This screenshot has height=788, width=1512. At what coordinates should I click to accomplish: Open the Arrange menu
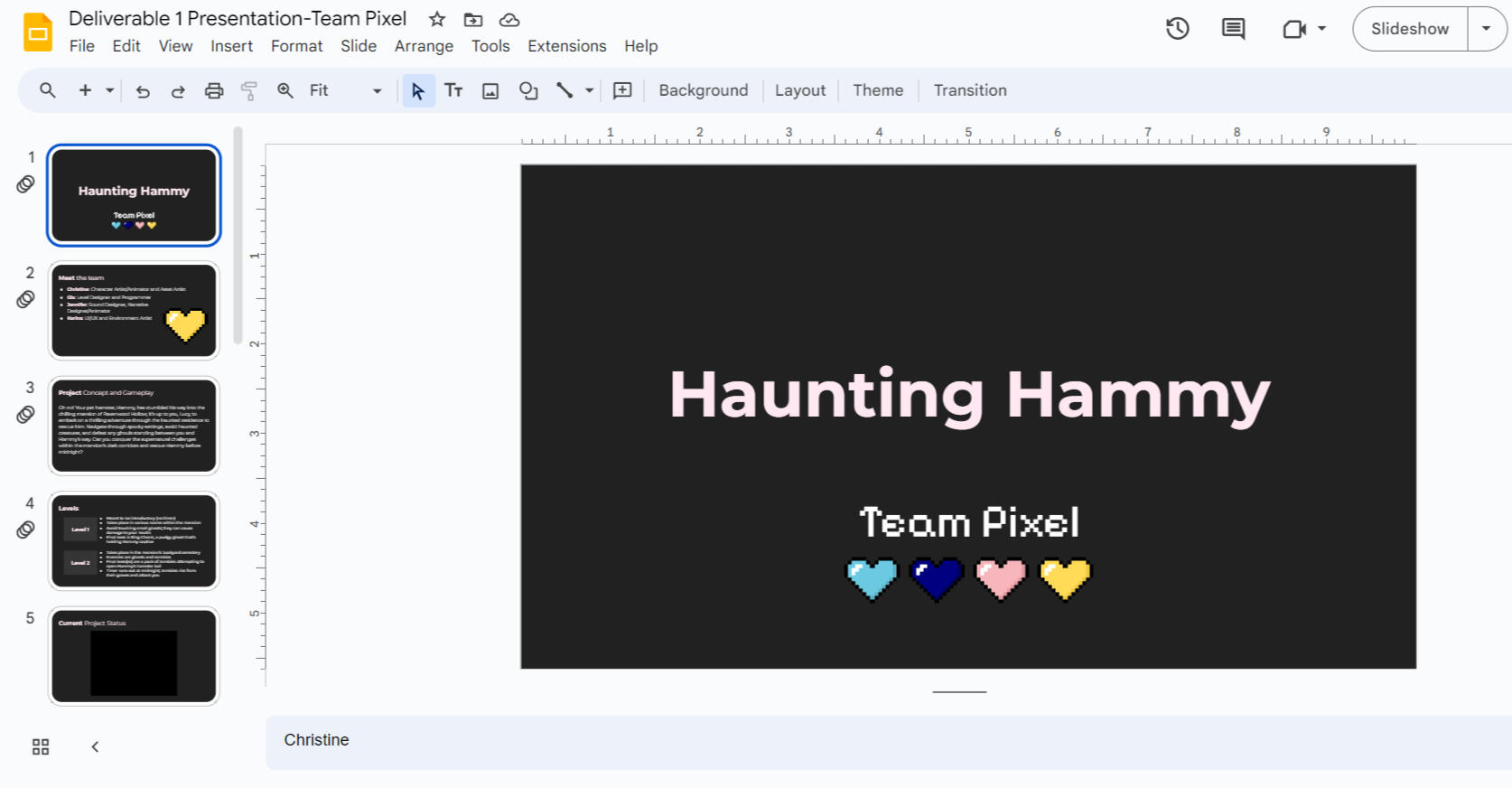(424, 46)
